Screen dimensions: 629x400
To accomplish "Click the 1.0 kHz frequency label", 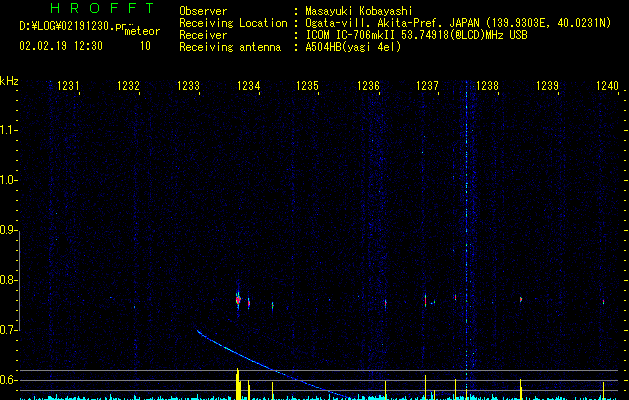I will click(8, 180).
